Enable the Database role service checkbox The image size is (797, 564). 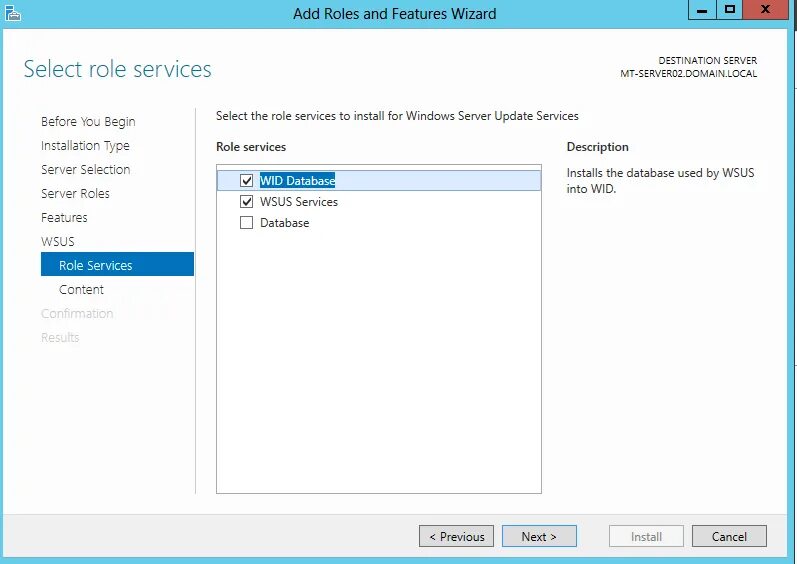pyautogui.click(x=247, y=223)
